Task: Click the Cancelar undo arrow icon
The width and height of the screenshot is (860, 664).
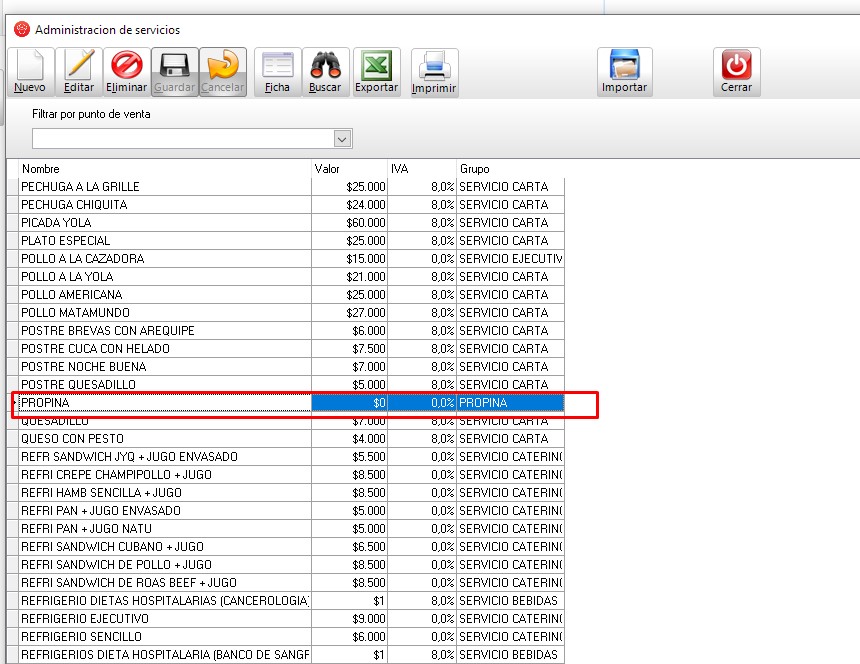Action: (x=222, y=71)
